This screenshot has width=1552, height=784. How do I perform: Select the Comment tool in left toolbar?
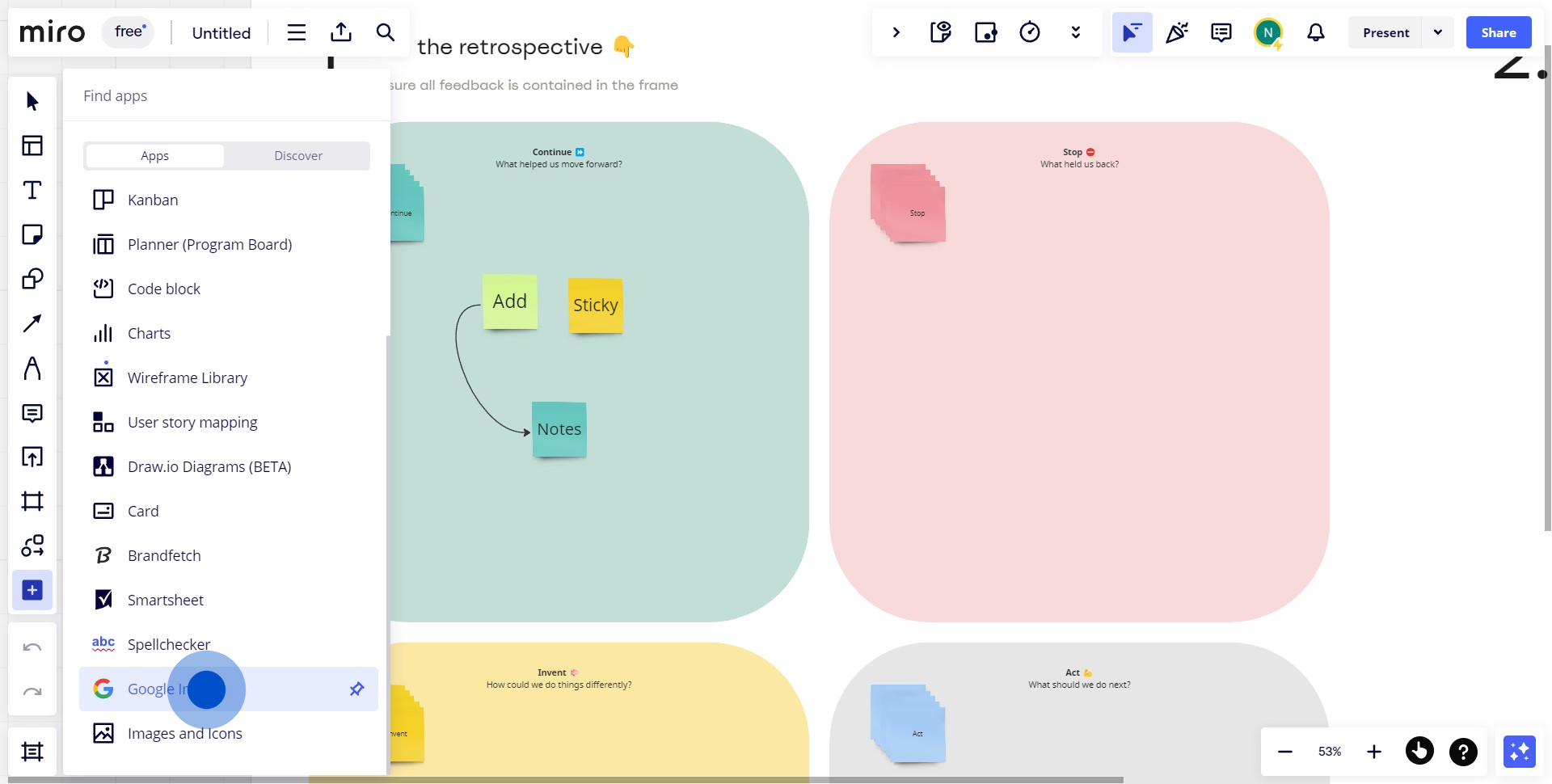point(32,413)
